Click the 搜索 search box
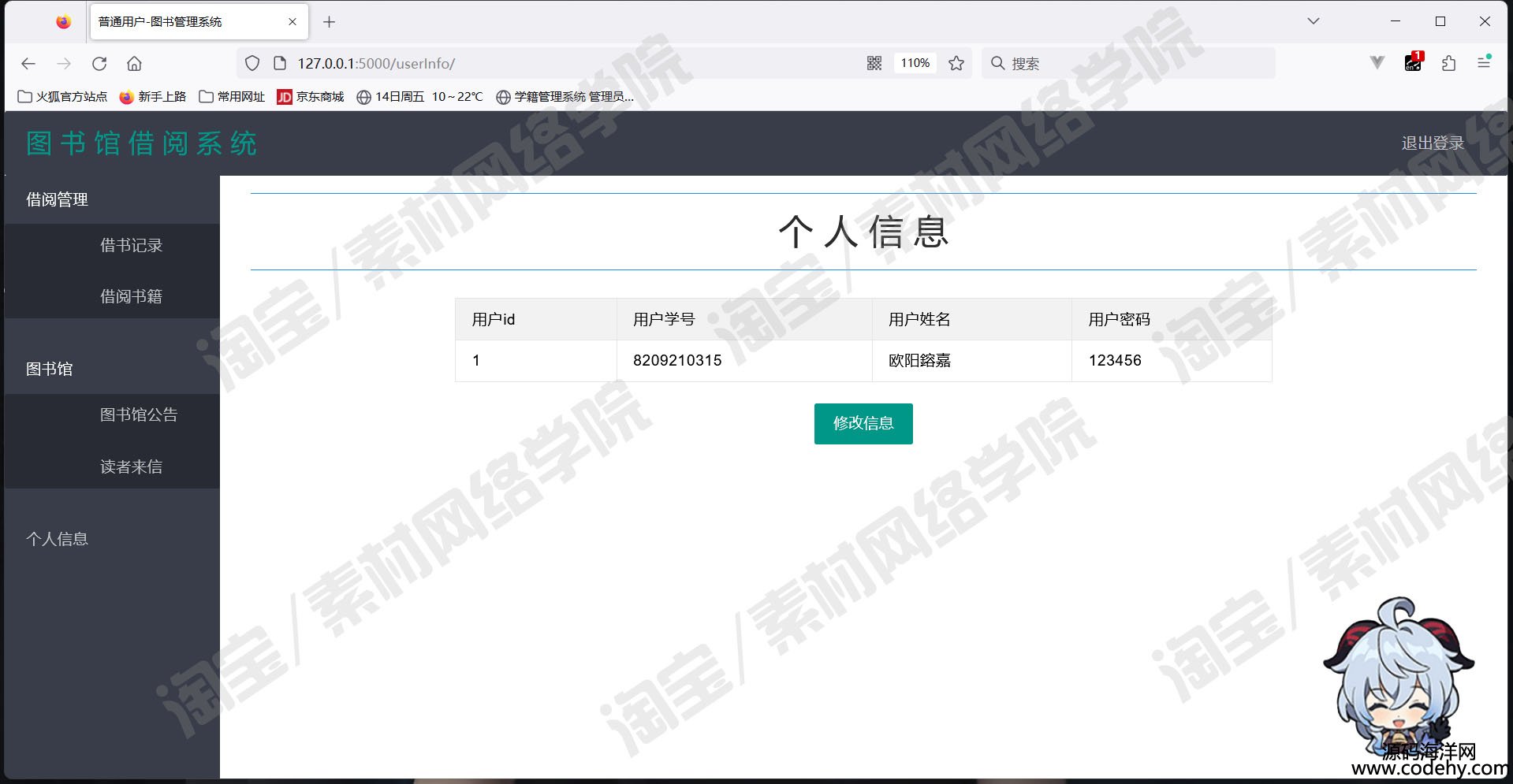 [1128, 64]
